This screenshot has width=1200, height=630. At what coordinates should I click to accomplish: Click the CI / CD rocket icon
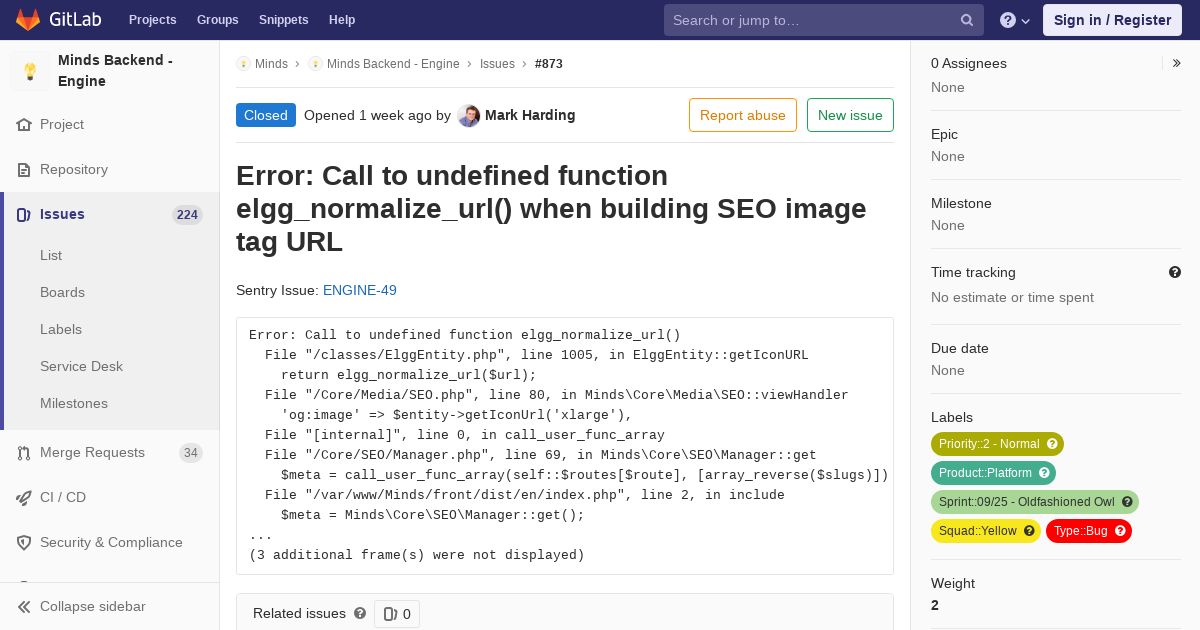click(24, 498)
